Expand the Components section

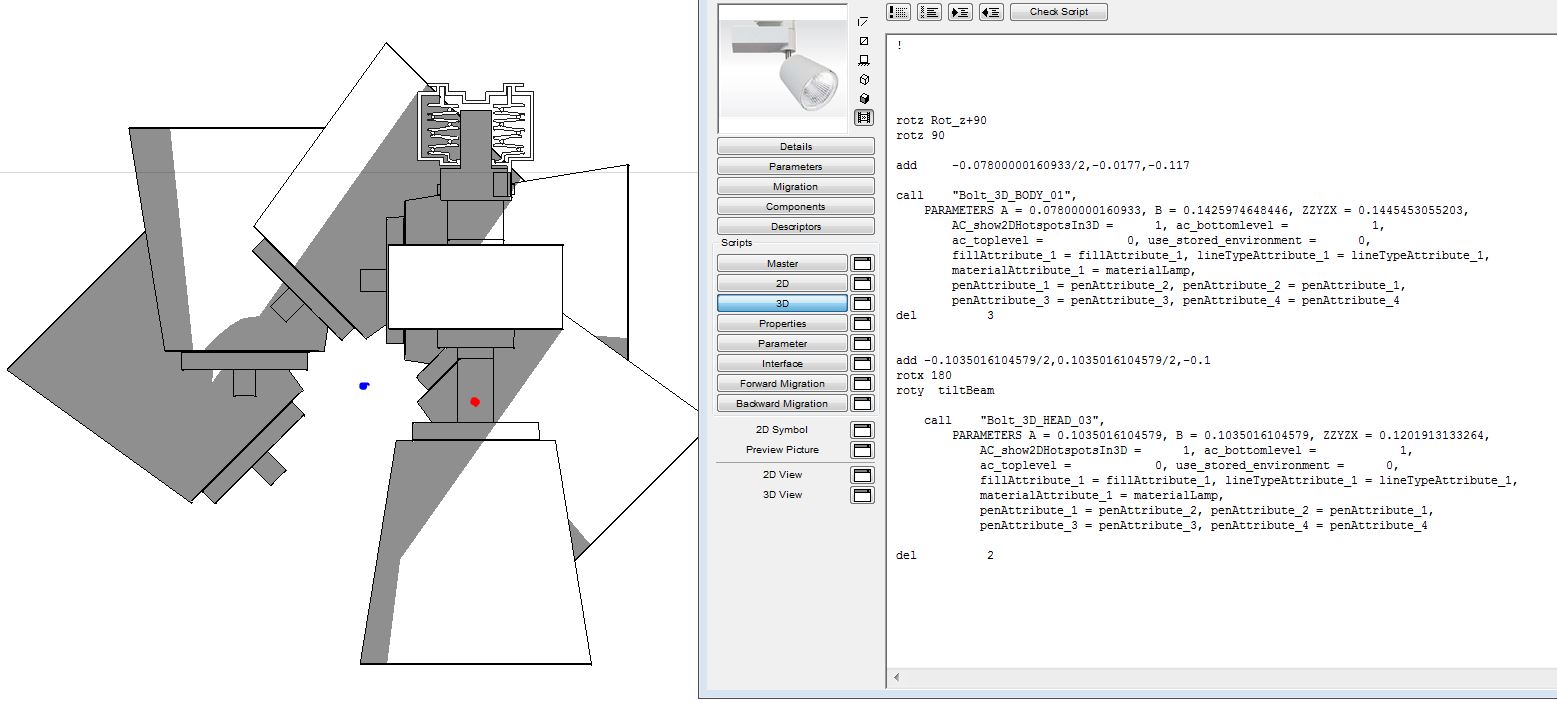795,206
